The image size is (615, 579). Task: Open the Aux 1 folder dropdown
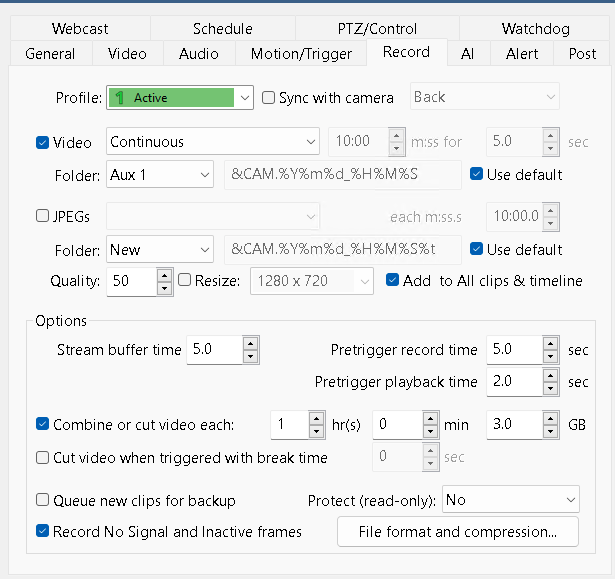point(160,174)
